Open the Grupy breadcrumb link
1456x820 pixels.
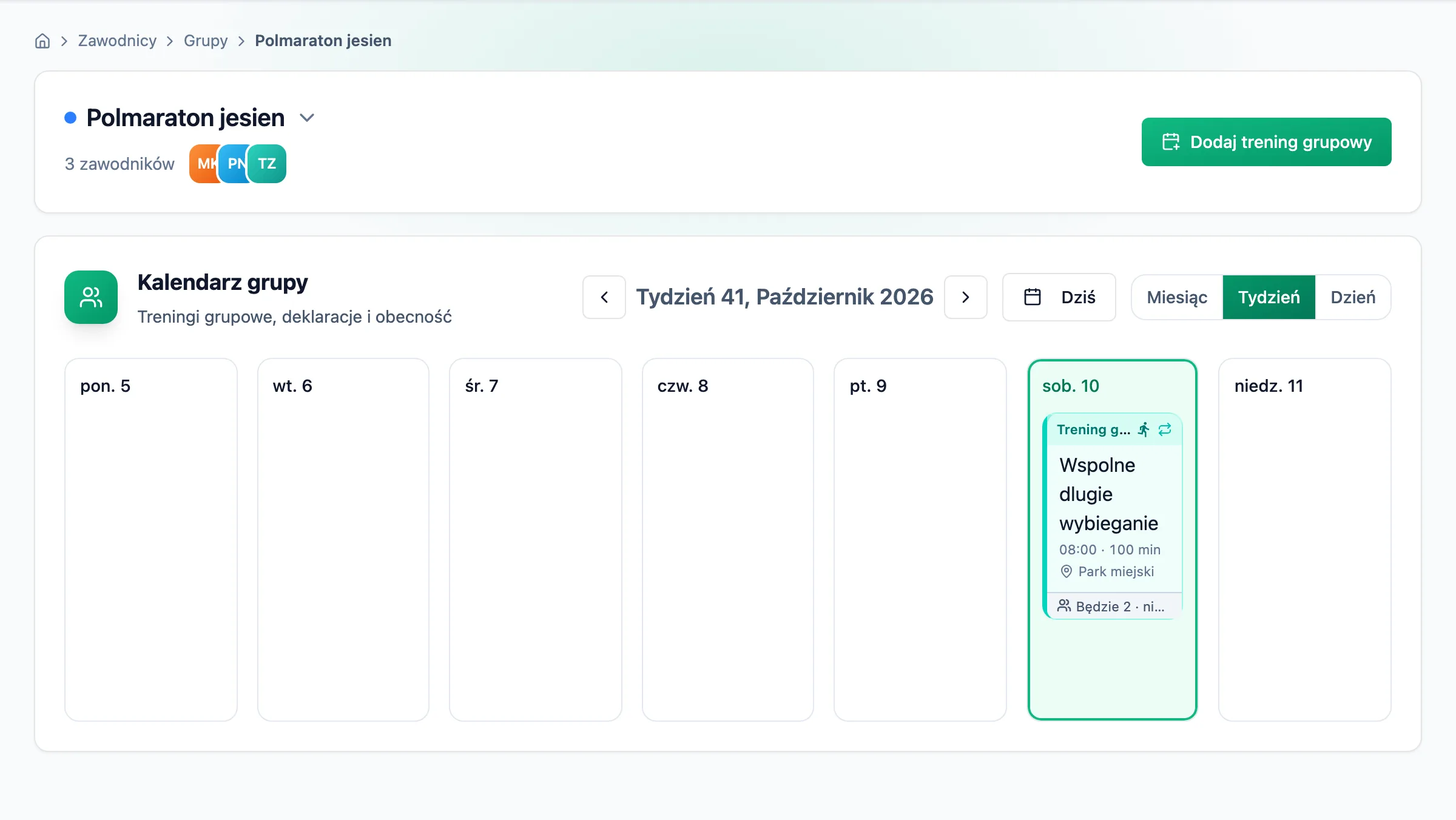tap(206, 41)
